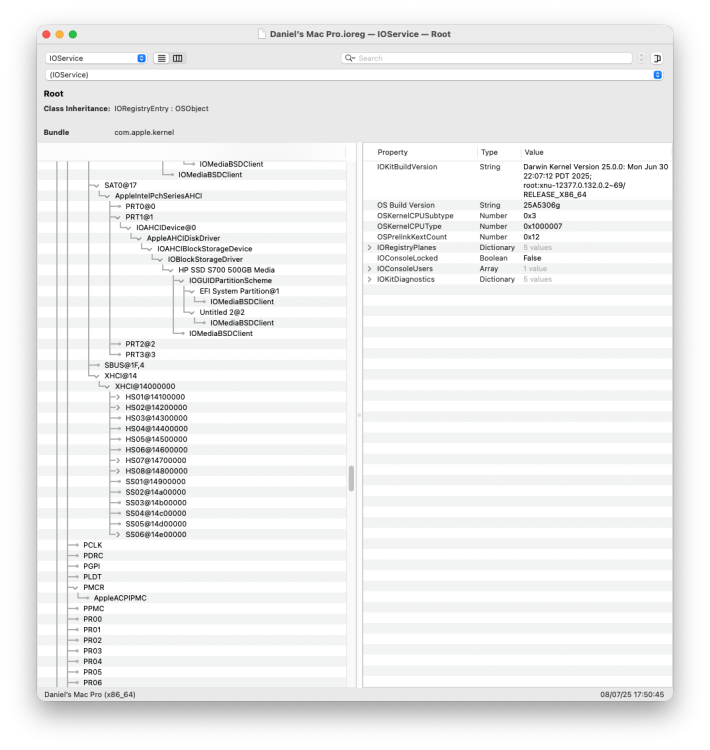Select the PRT3@3 tree row
The width and height of the screenshot is (710, 750).
(x=192, y=355)
